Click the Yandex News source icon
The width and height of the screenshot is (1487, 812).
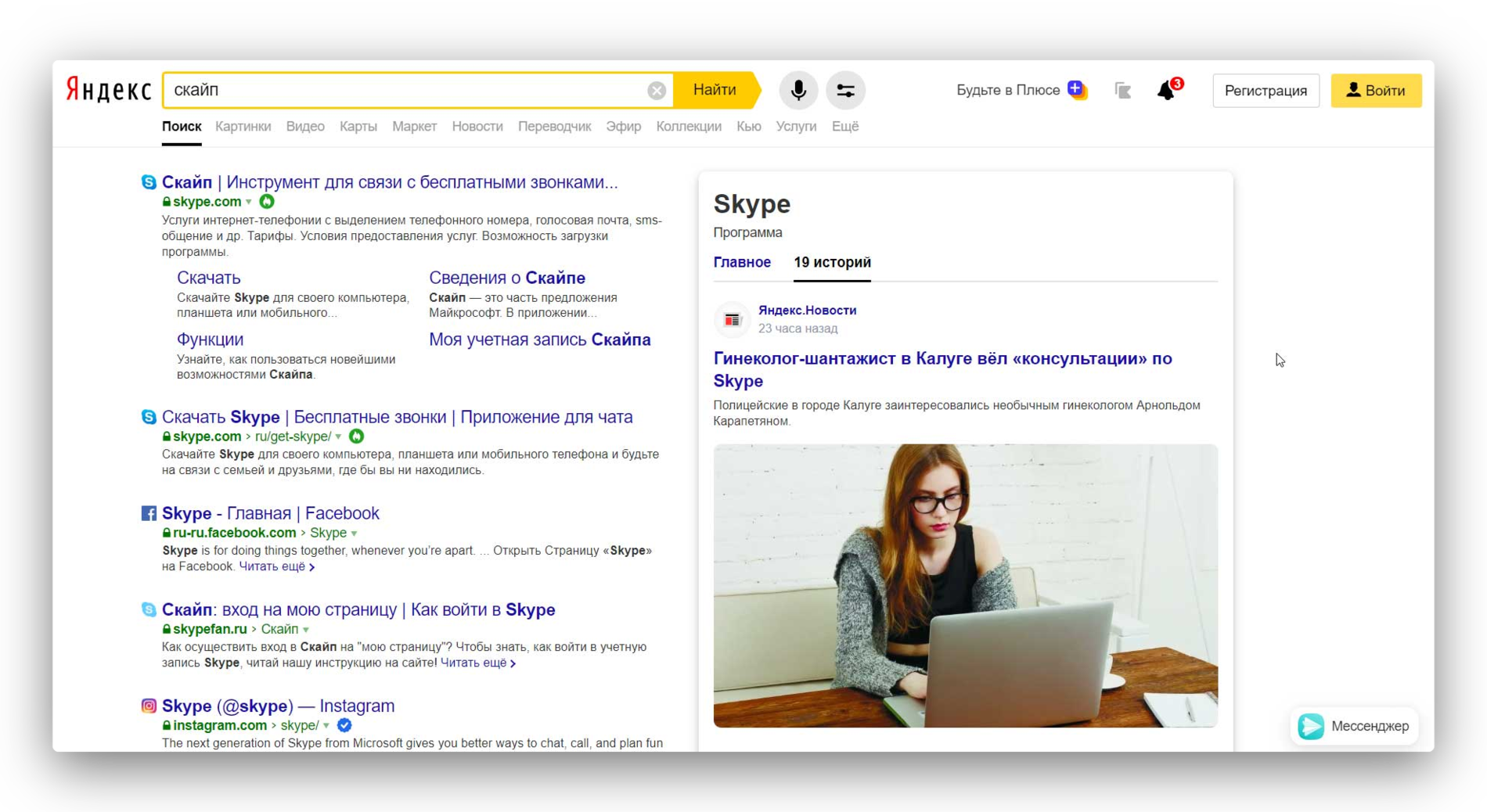[732, 319]
